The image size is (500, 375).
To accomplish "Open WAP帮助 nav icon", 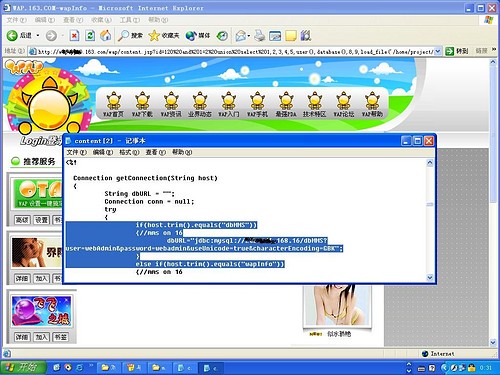I will tap(372, 104).
